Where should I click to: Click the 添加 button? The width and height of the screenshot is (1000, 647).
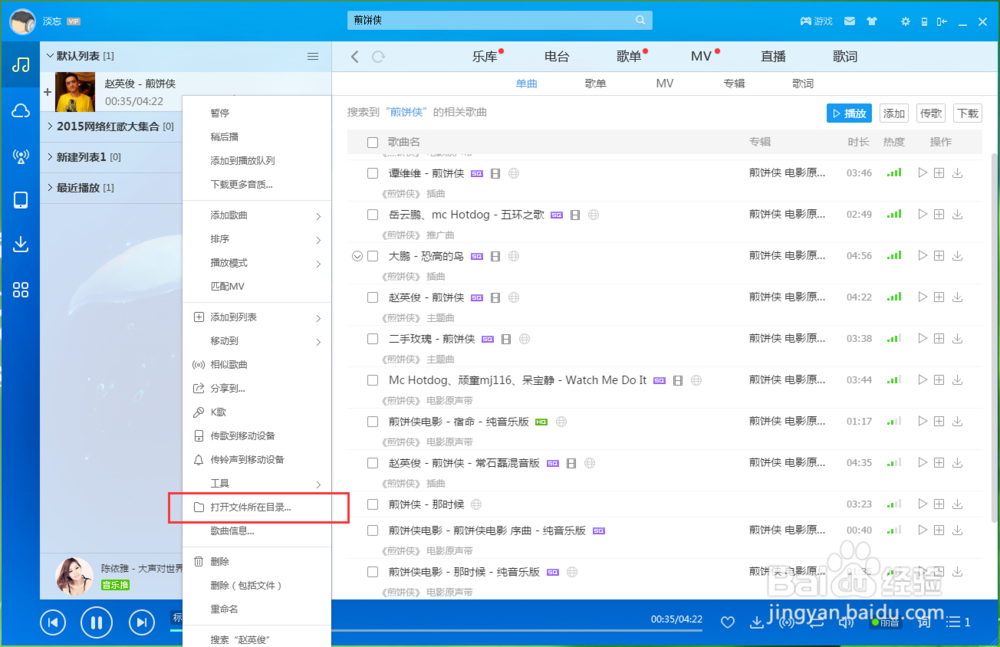(894, 113)
